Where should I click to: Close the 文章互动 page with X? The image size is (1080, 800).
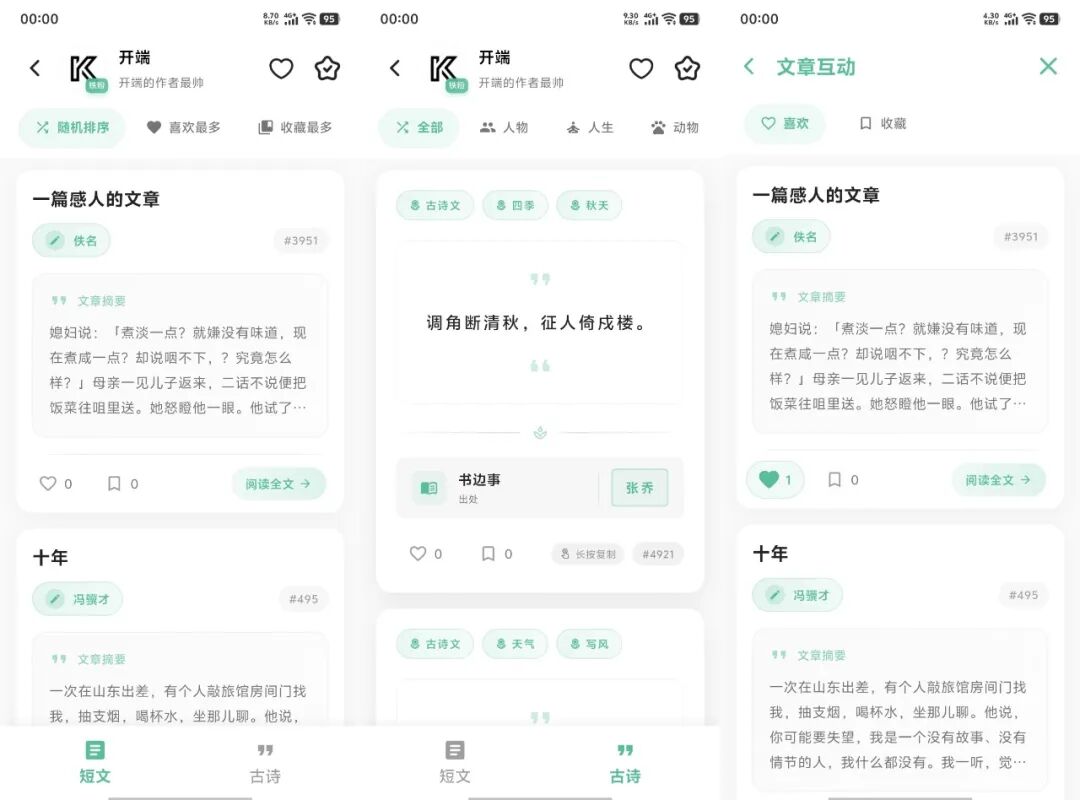(1048, 66)
